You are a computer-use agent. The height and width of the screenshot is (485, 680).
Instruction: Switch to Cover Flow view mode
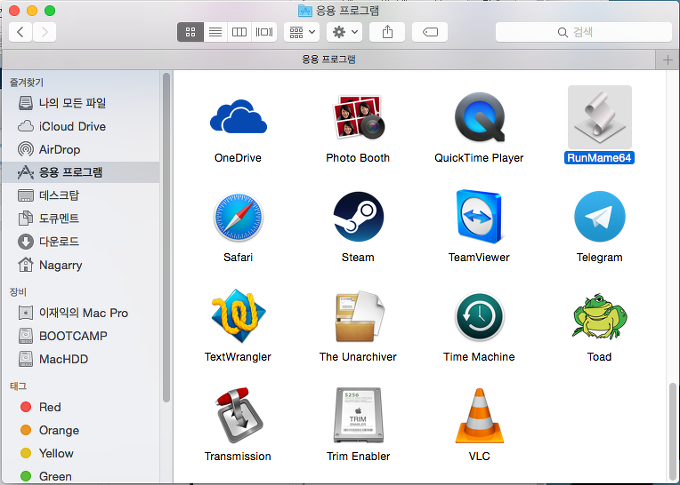coord(264,32)
